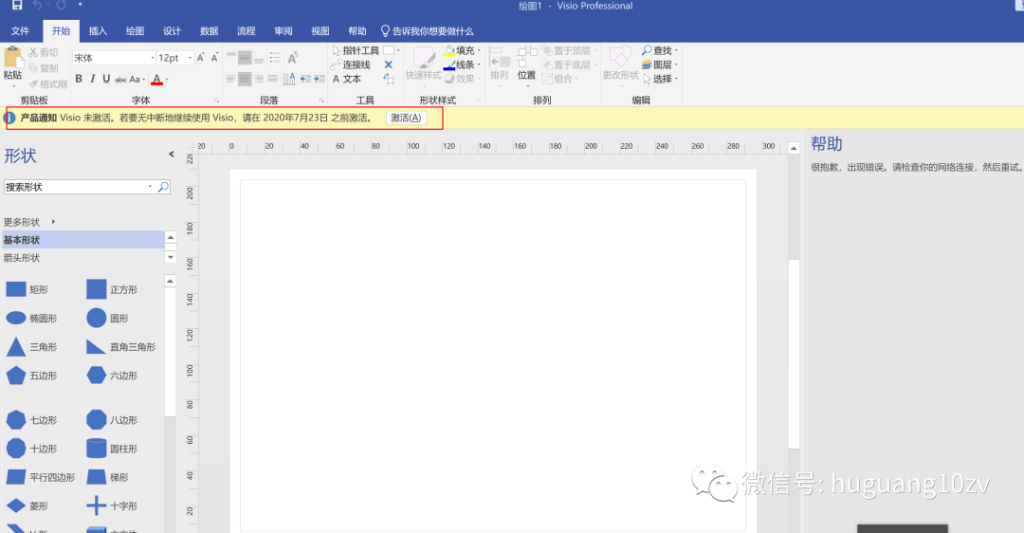The image size is (1024, 533).
Task: Toggle justify paragraph alignment
Action: (272, 79)
